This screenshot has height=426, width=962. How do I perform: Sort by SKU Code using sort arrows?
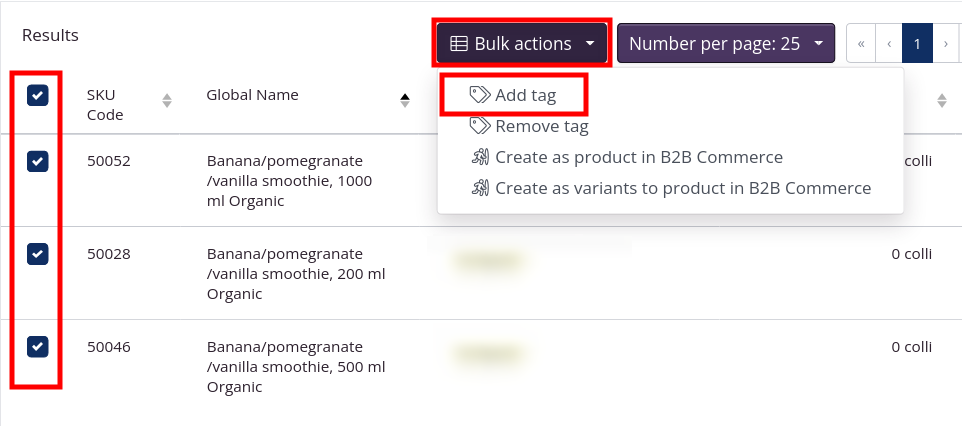167,100
